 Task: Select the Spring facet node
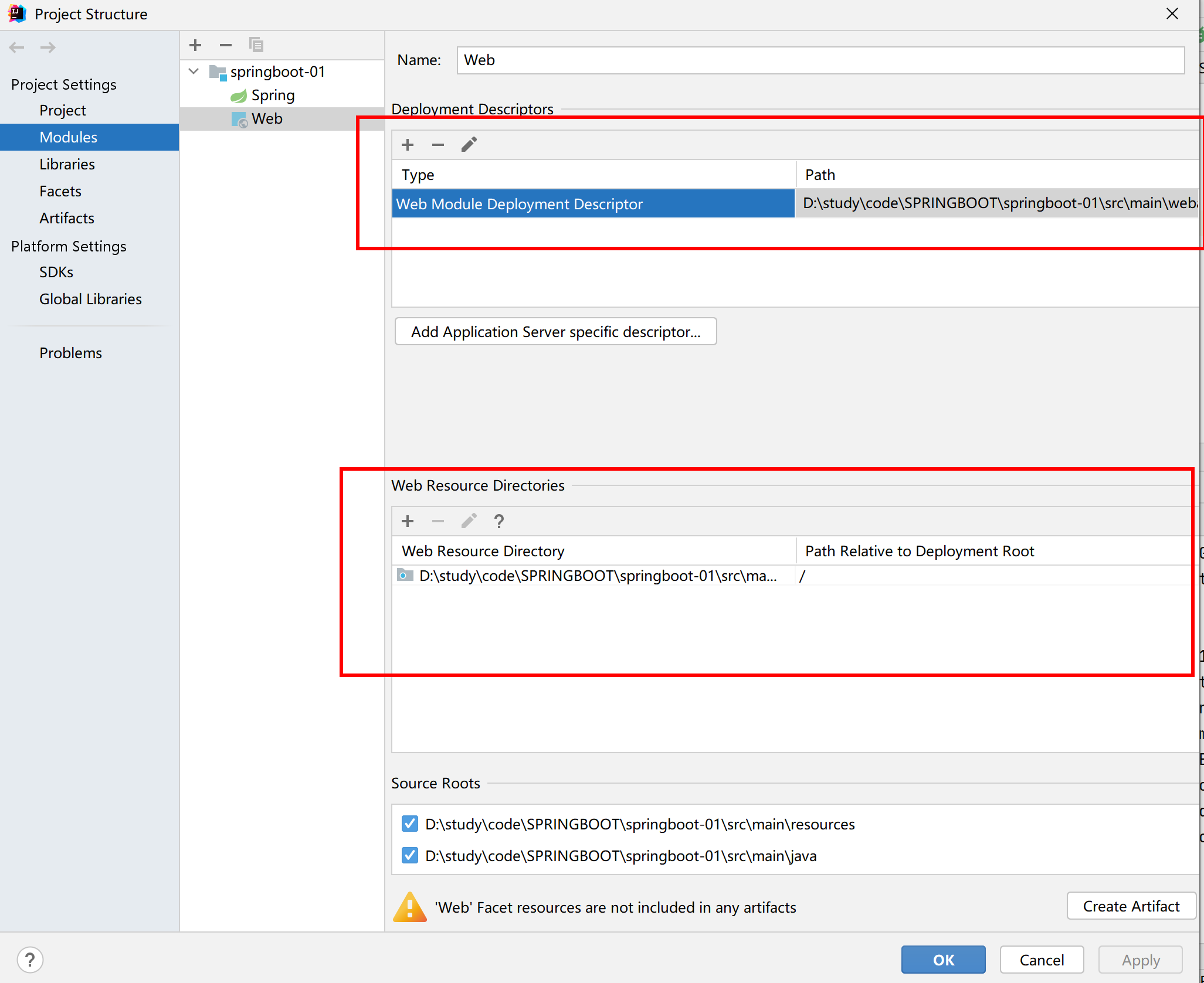click(x=272, y=95)
